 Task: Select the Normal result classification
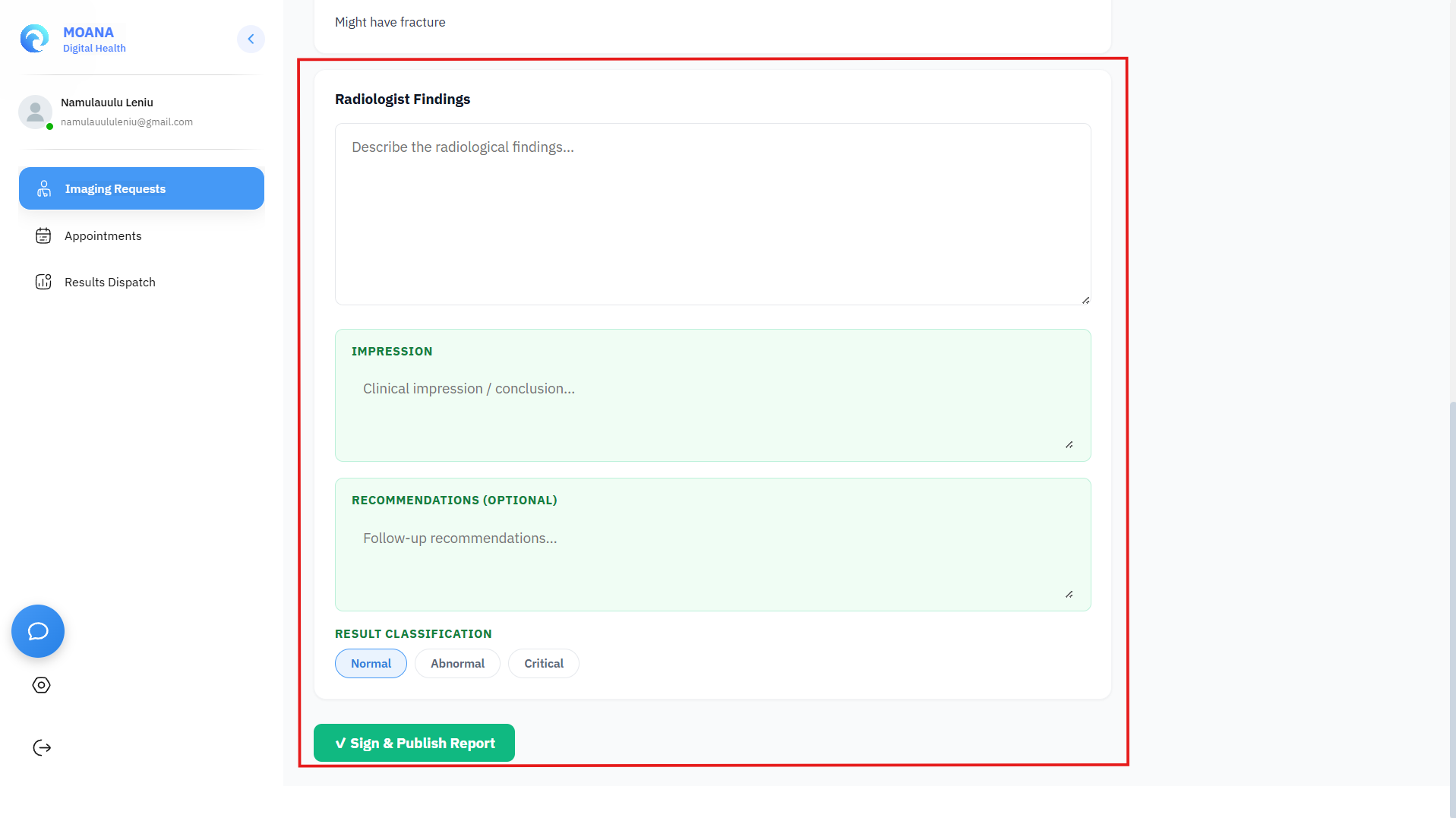pos(371,664)
